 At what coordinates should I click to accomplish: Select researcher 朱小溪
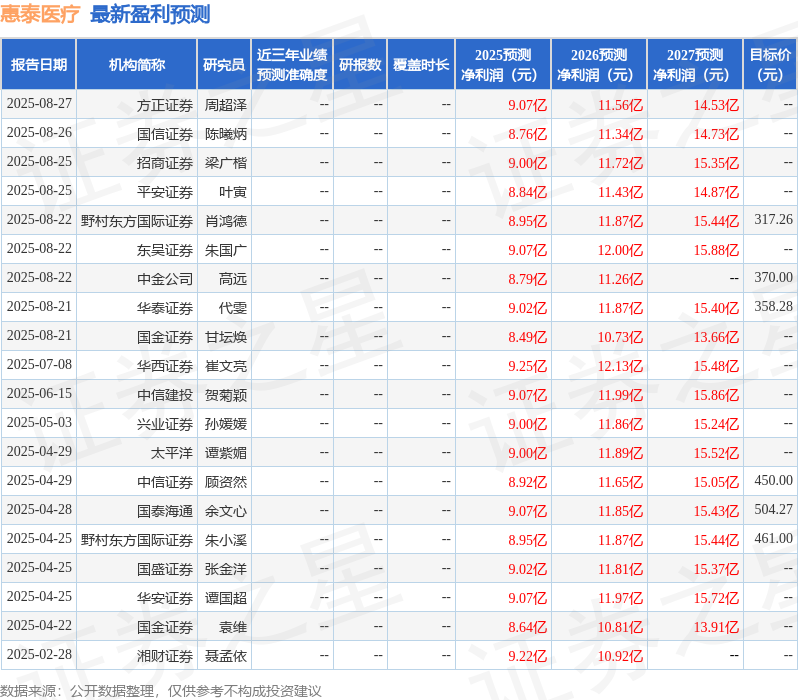pos(225,541)
